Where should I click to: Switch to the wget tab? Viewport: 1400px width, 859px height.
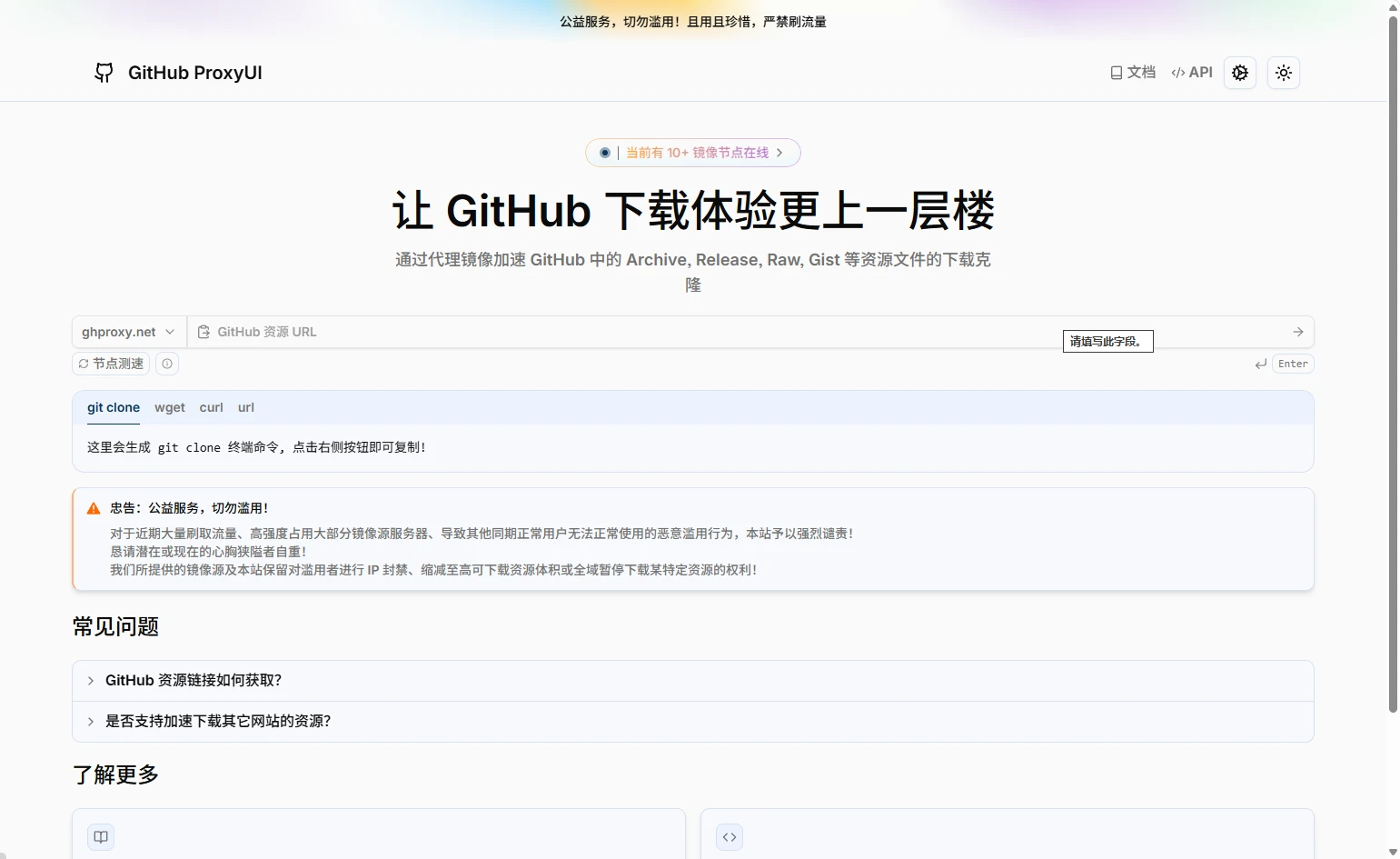(x=170, y=407)
